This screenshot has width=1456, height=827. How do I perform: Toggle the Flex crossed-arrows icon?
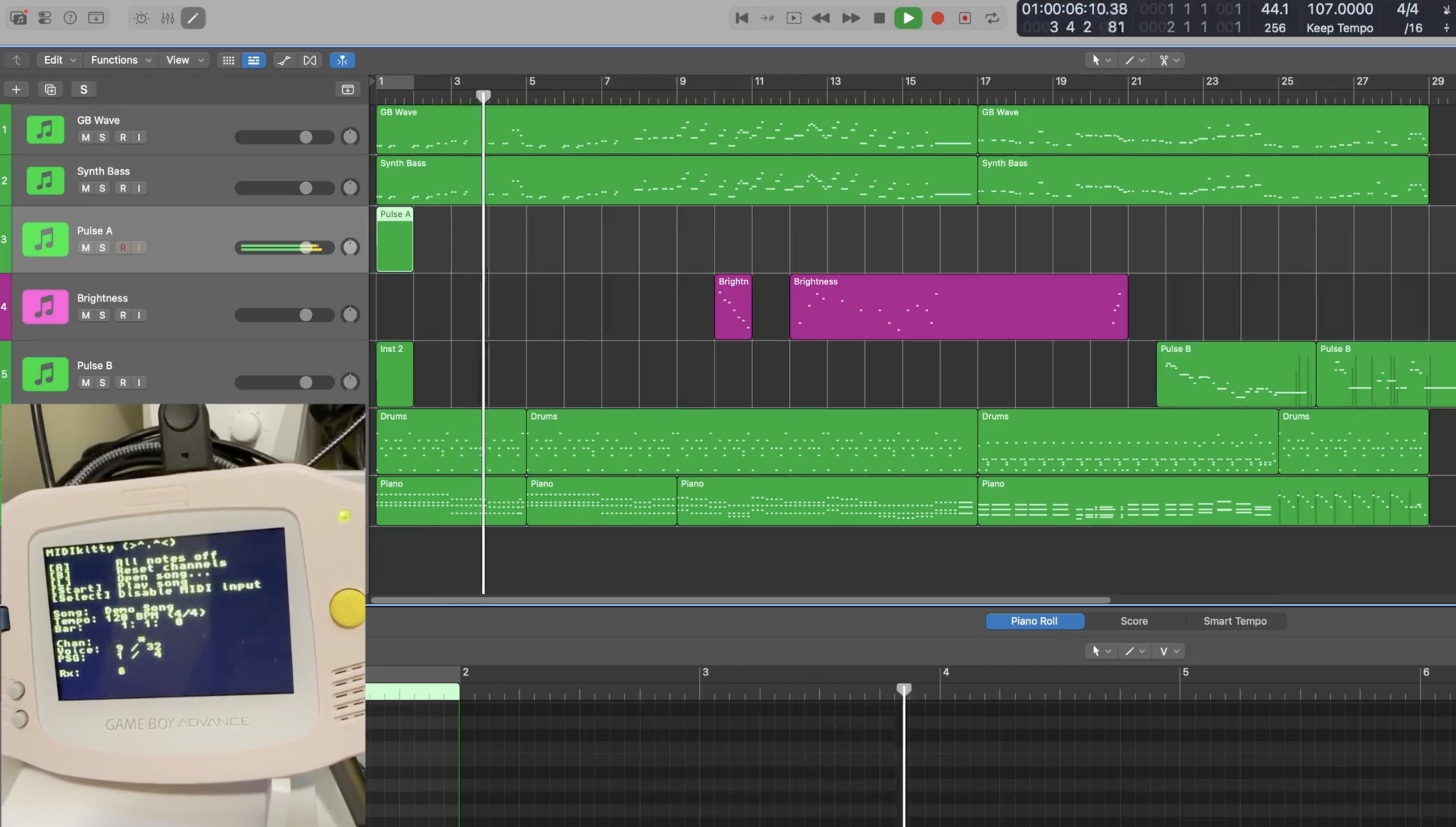(x=310, y=60)
